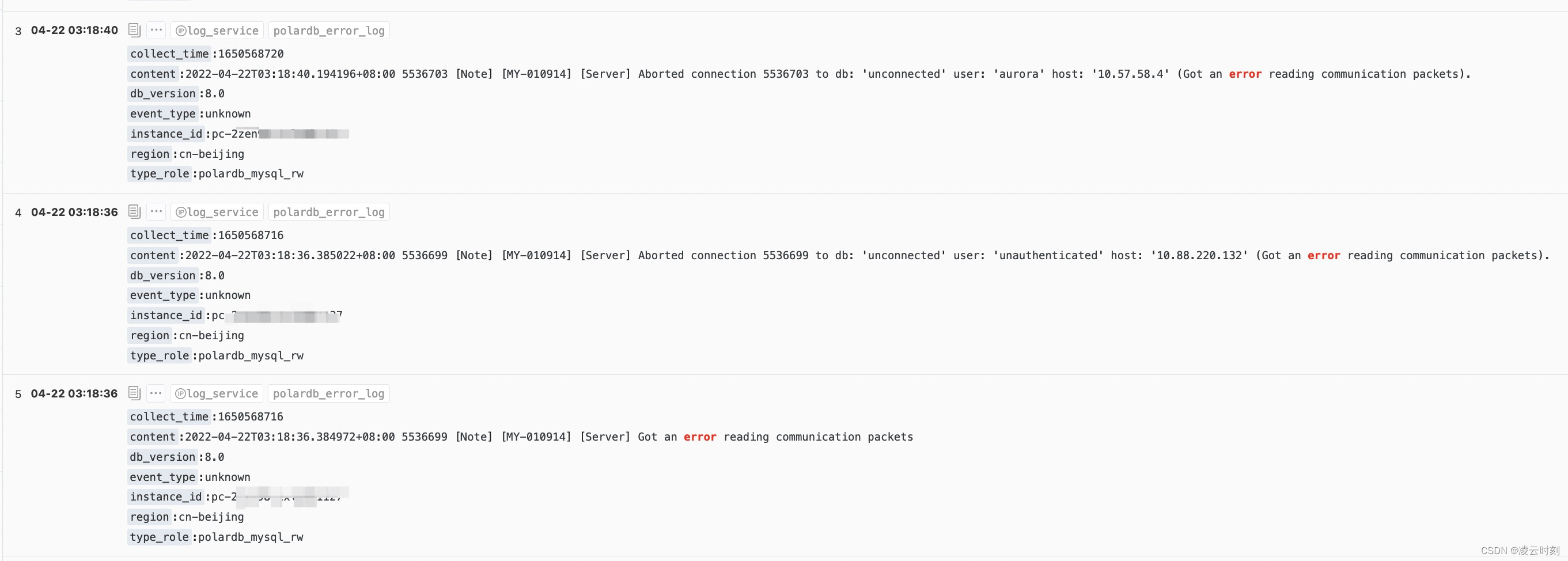Copy log entry 3 using copy icon
The image size is (1568, 561).
point(135,30)
